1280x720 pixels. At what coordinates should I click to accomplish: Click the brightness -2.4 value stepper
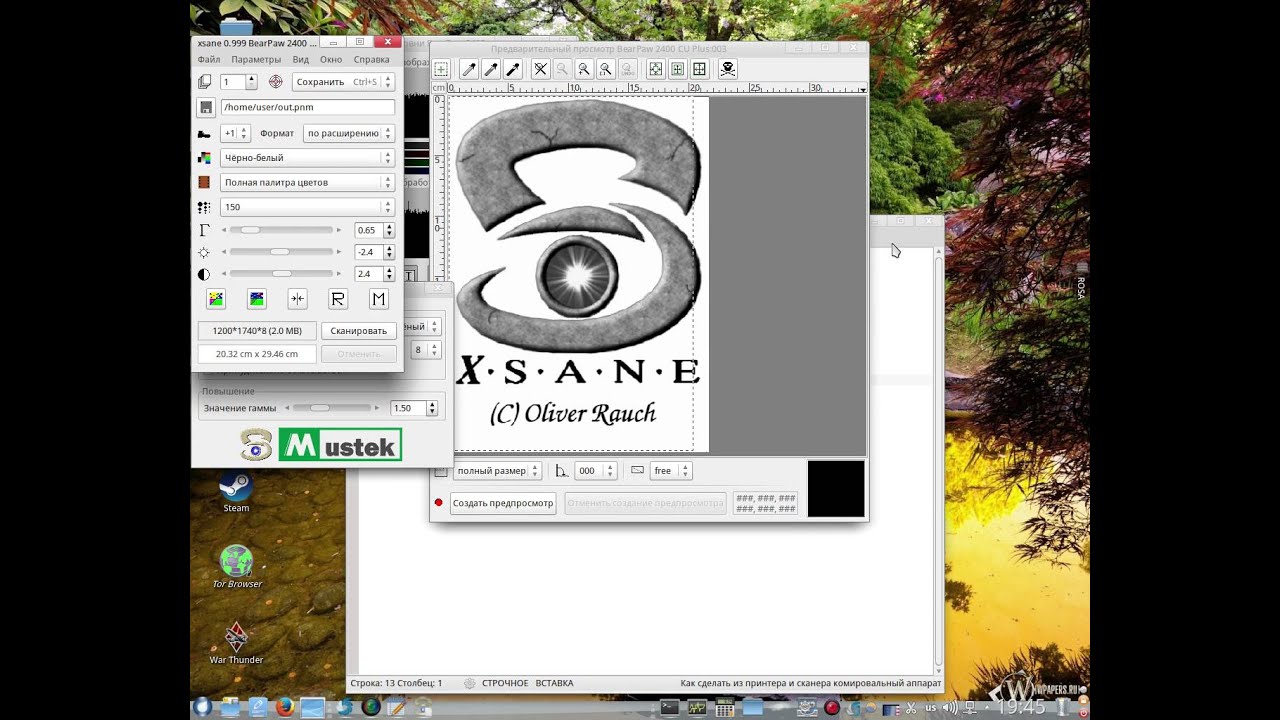tap(375, 252)
